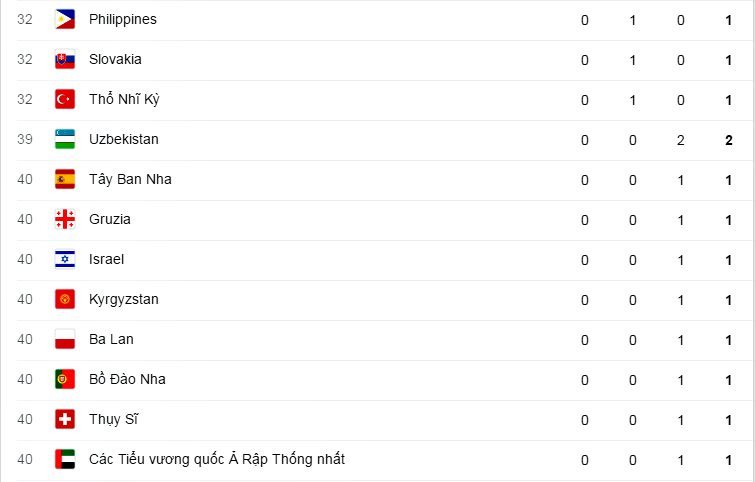The height and width of the screenshot is (482, 755).
Task: Click the Kyrgyzstan flag icon
Action: tap(65, 299)
